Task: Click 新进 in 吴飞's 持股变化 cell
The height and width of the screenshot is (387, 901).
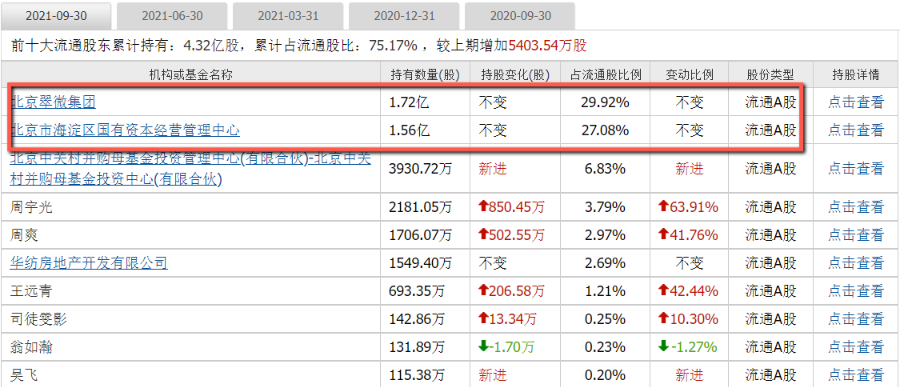Action: click(493, 375)
